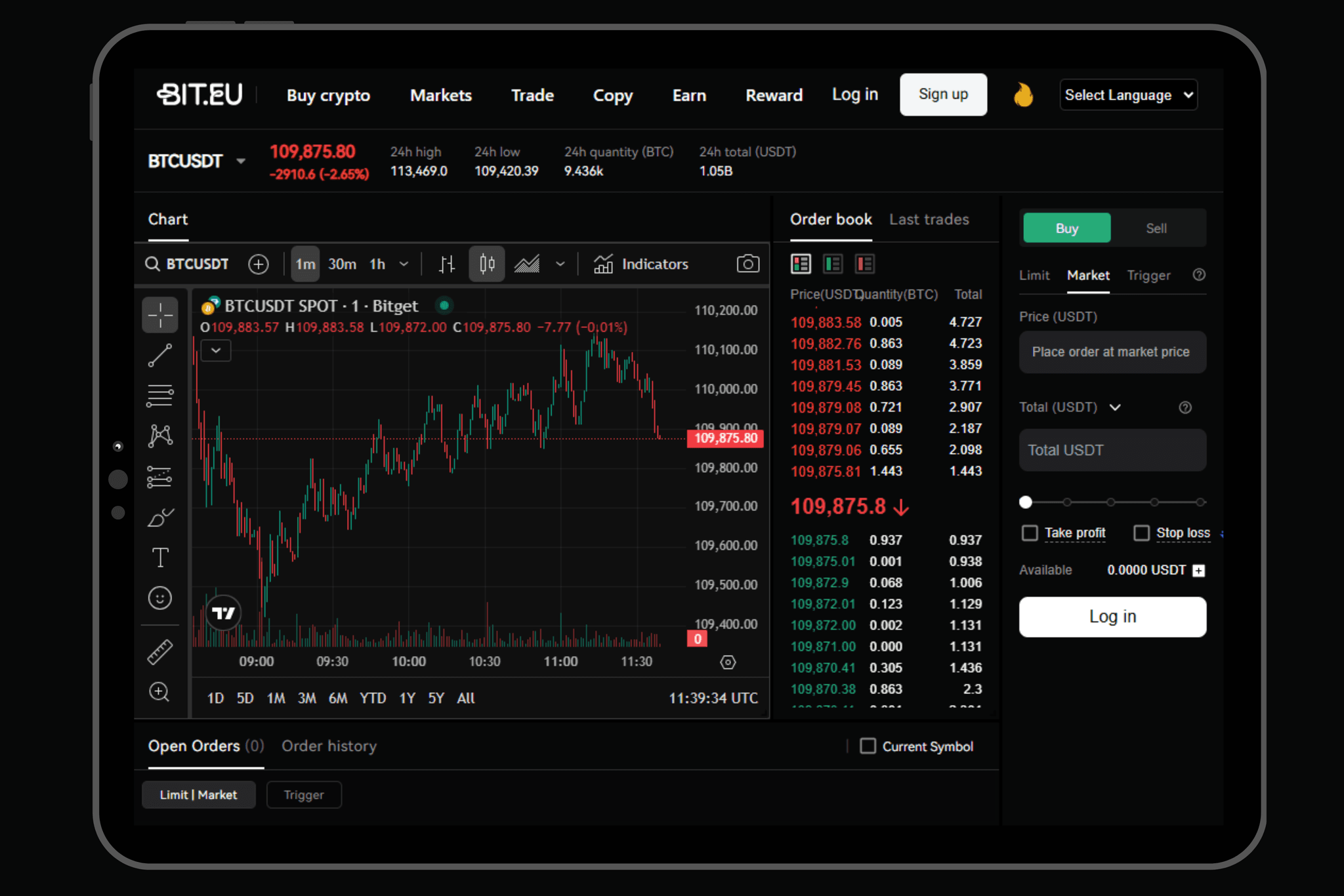Image resolution: width=1344 pixels, height=896 pixels.
Task: Click the order amount slider handle
Action: pyautogui.click(x=1026, y=502)
